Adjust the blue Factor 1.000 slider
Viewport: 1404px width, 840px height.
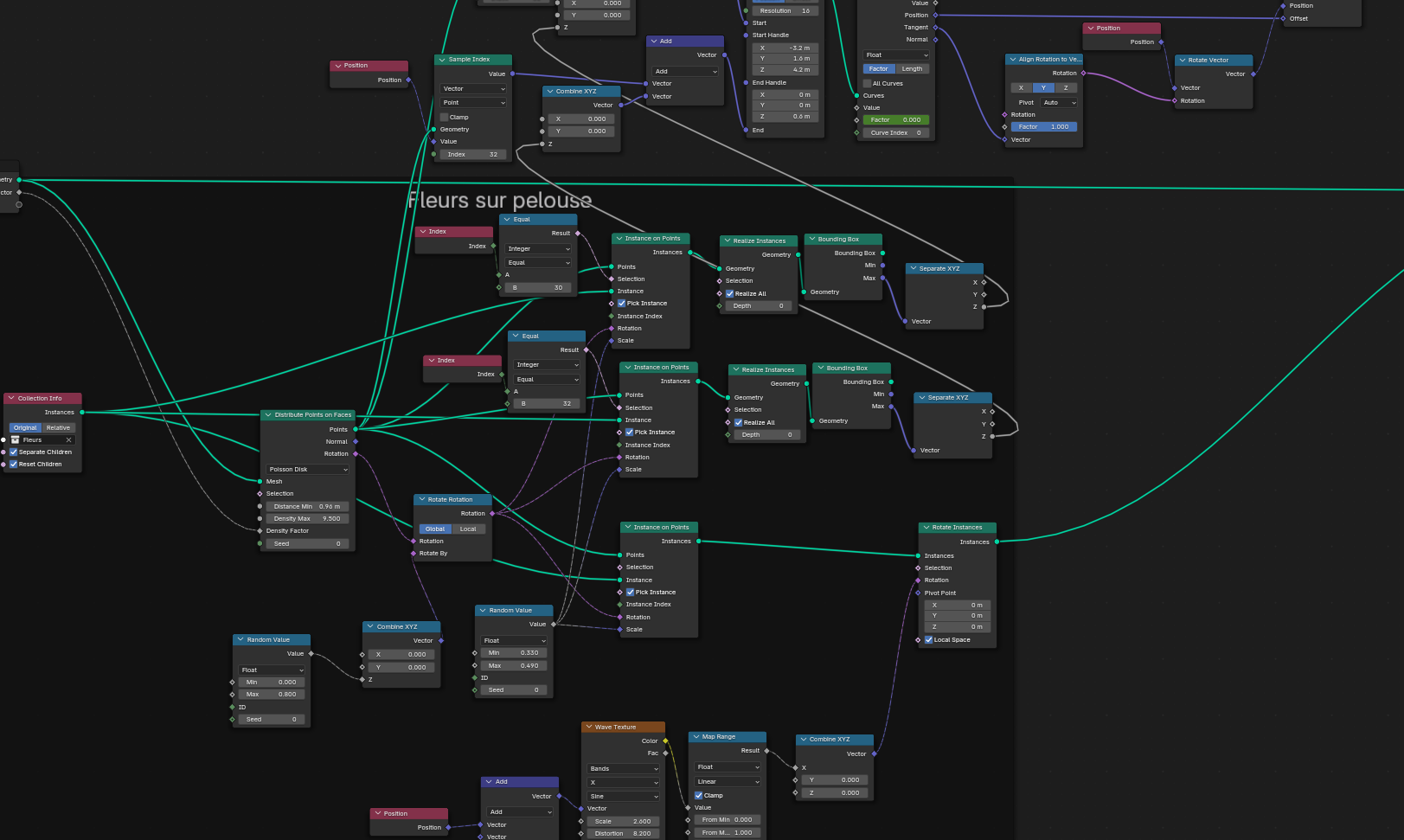click(1044, 126)
